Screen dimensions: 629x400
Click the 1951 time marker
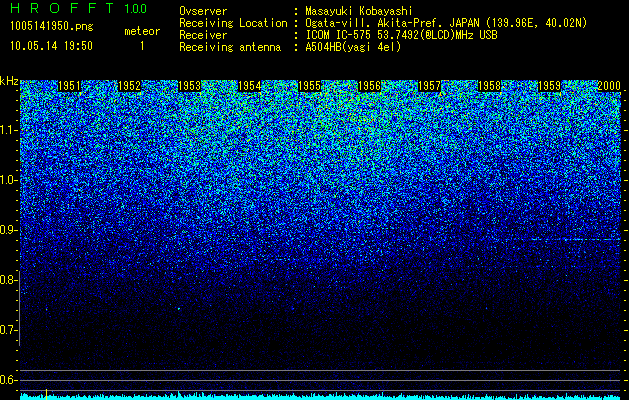click(x=69, y=86)
